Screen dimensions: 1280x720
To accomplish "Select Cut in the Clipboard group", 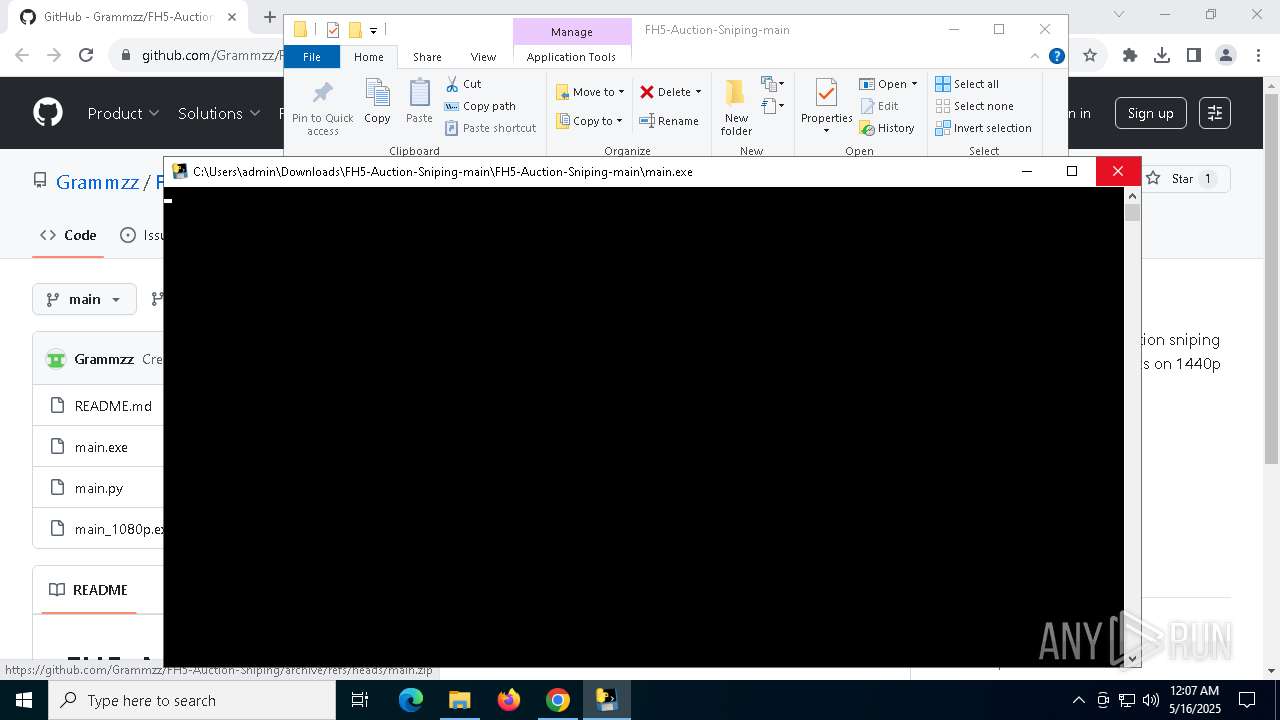I will [463, 84].
